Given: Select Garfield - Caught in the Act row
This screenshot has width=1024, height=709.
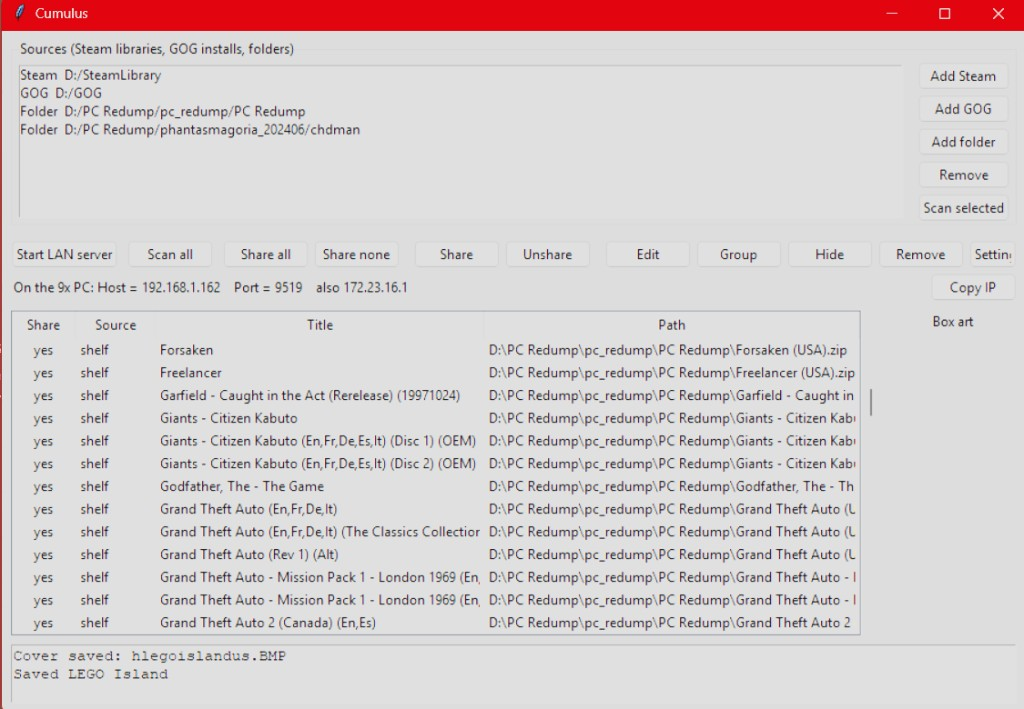Looking at the screenshot, I should tap(436, 396).
